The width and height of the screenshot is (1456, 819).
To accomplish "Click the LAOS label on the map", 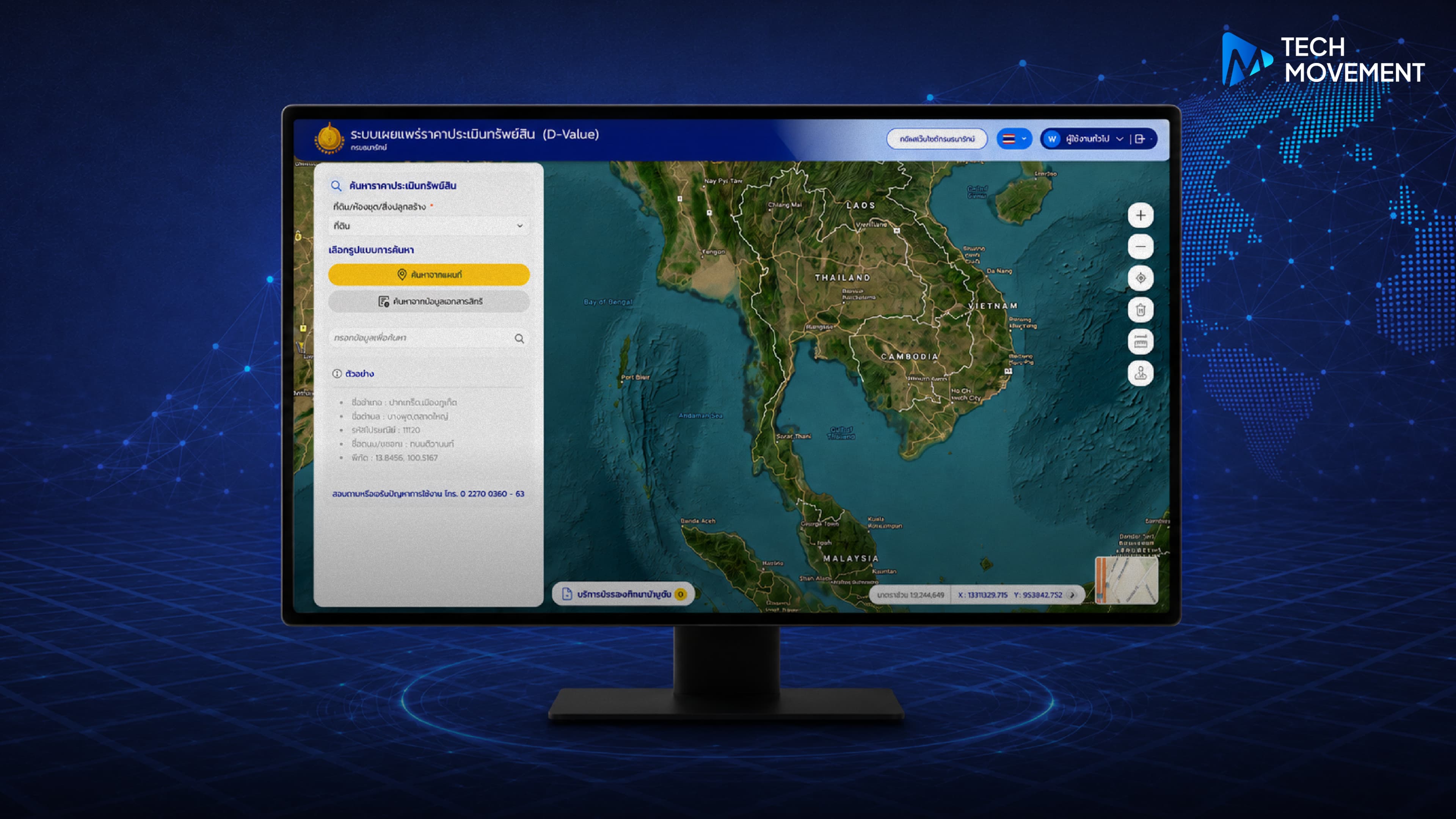I will 860,206.
